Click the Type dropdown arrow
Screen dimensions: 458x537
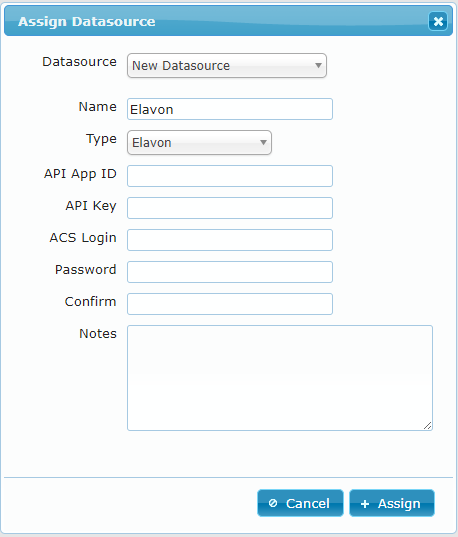coord(263,142)
